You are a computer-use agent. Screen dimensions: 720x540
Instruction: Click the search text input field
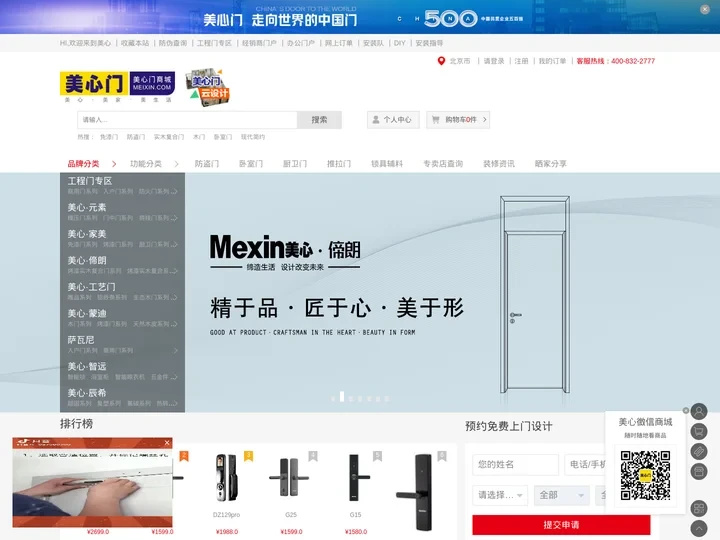[x=187, y=120]
